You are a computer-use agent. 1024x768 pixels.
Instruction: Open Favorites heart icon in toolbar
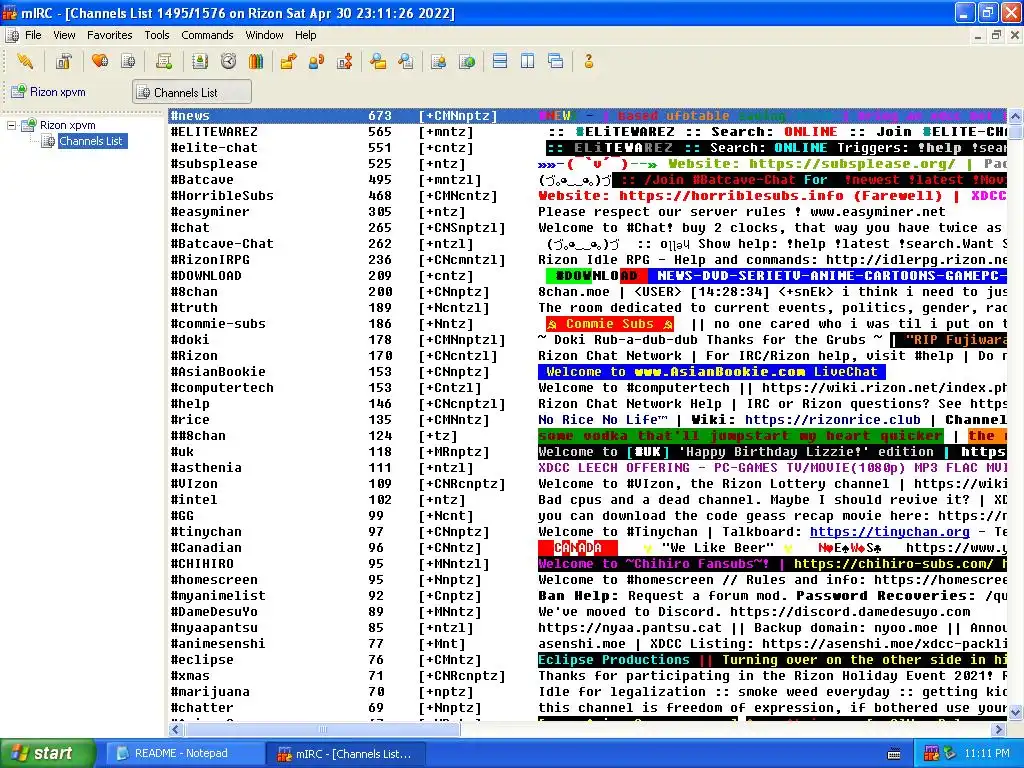100,61
